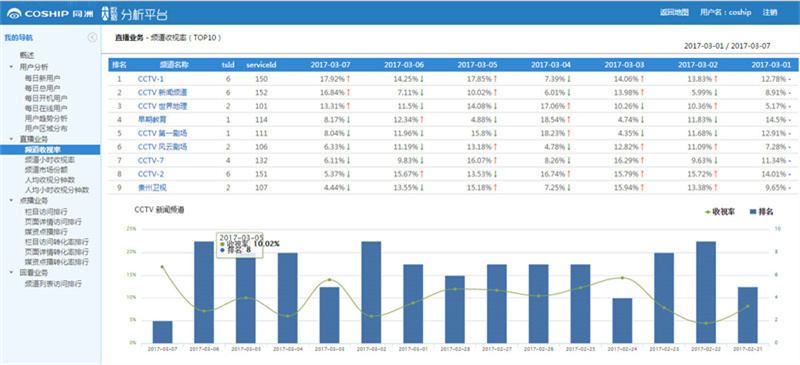Collapse the 点播业务 tree group

(11, 201)
